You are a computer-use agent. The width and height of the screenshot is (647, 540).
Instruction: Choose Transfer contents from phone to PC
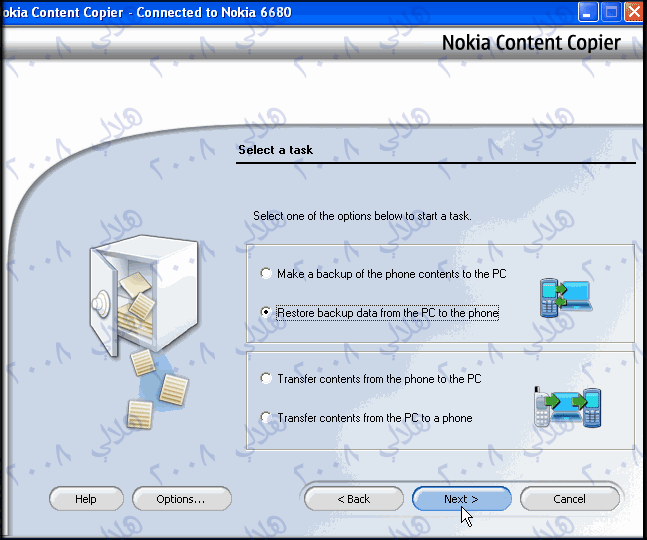click(266, 379)
